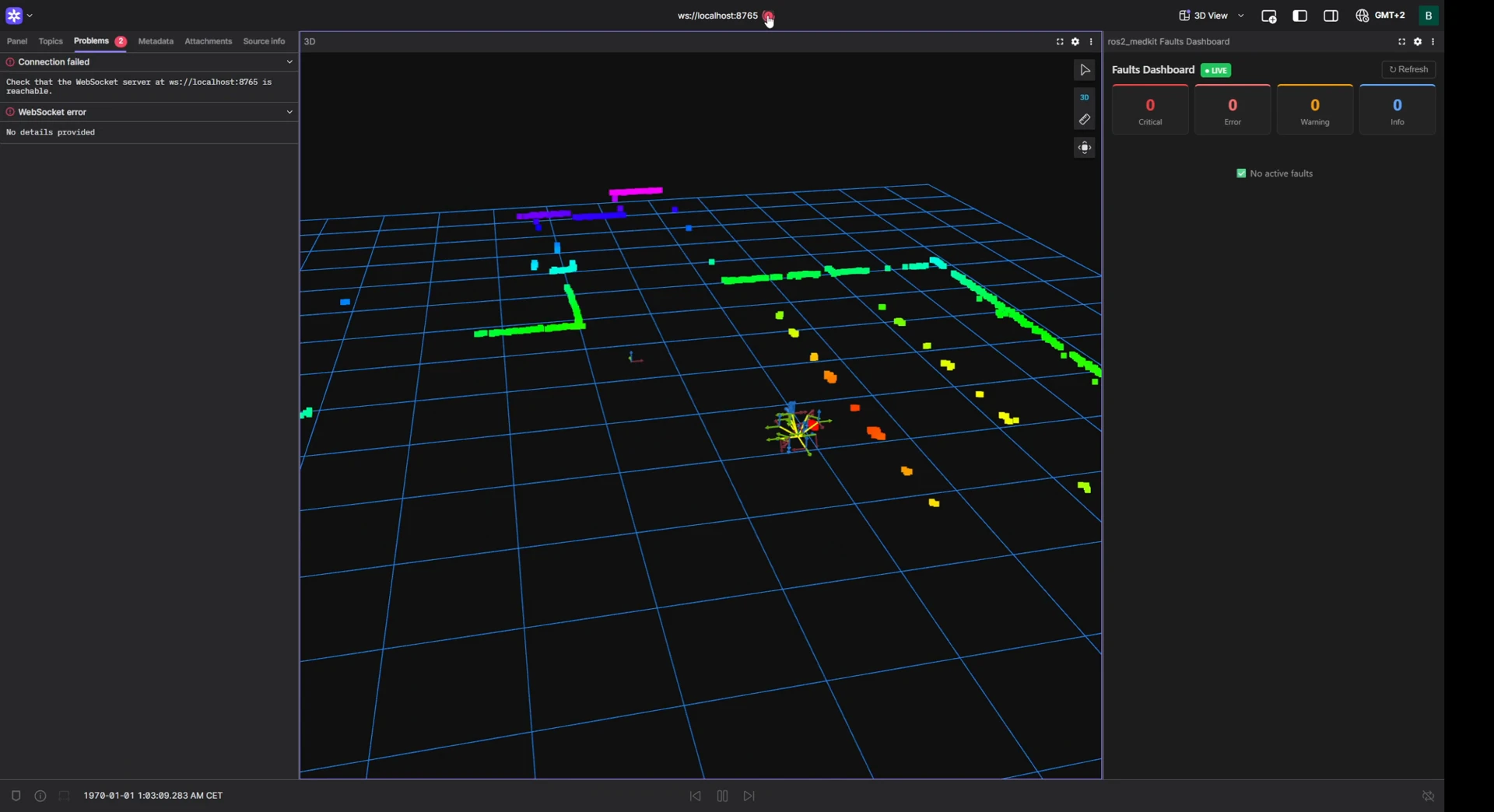Switch to the Panel tab
1494x812 pixels.
tap(17, 41)
